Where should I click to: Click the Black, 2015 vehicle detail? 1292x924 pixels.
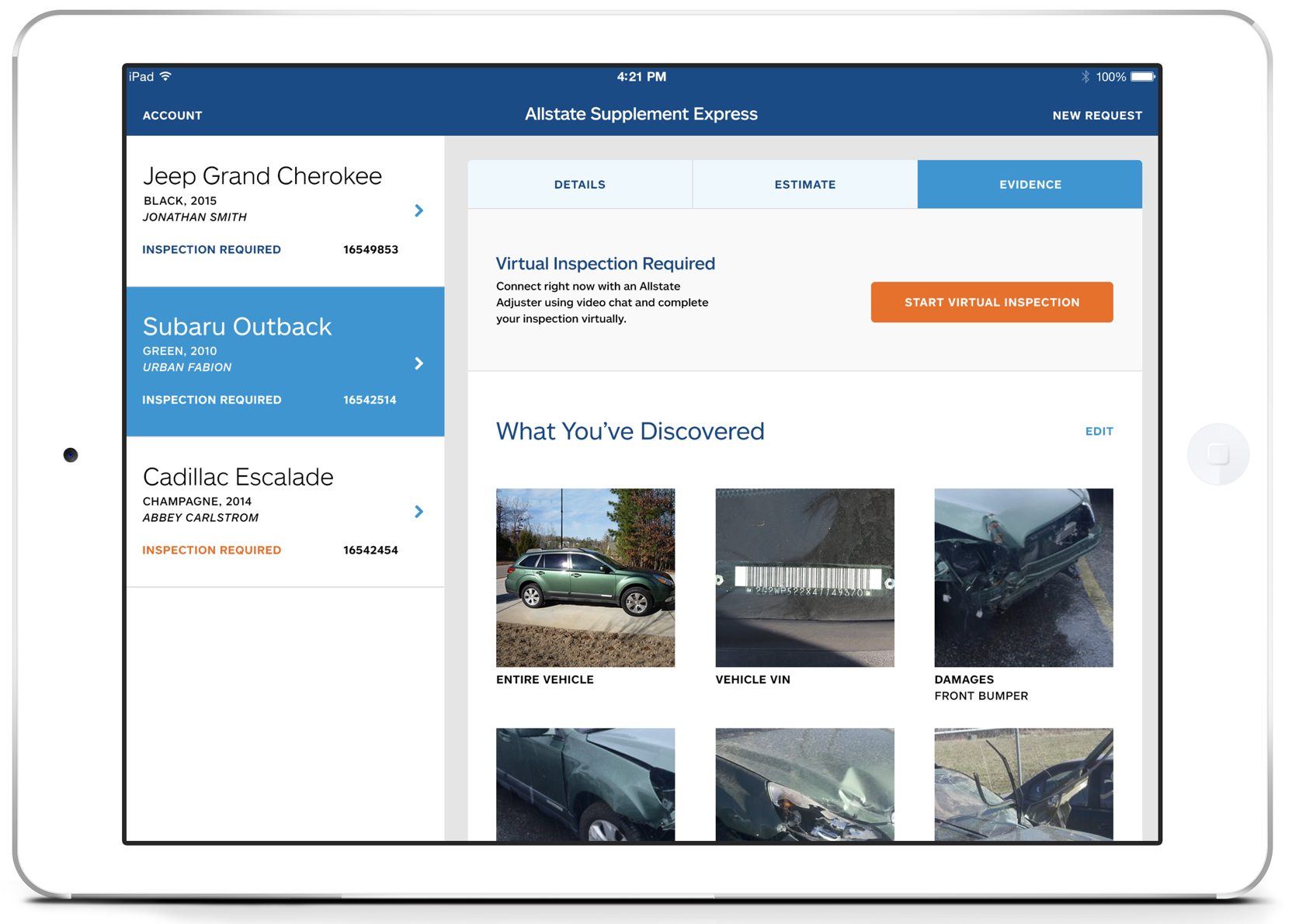point(180,200)
